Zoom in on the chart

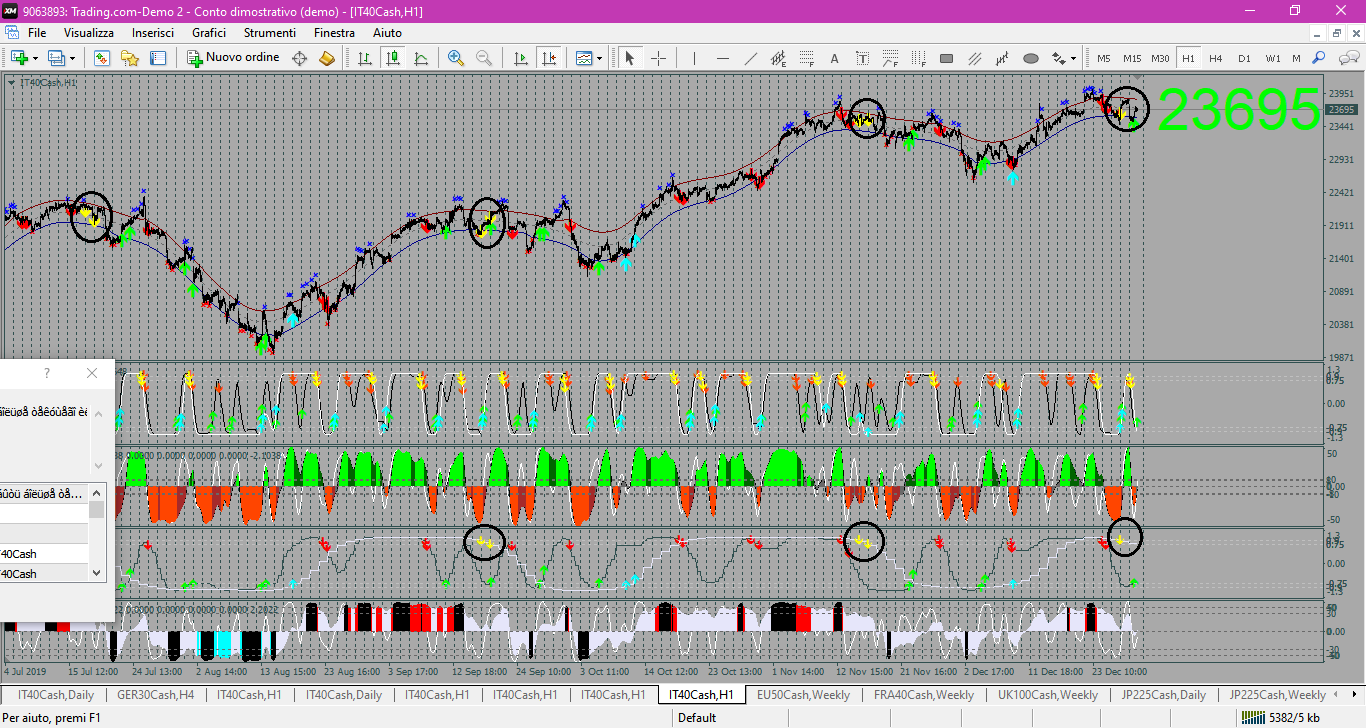pyautogui.click(x=456, y=58)
